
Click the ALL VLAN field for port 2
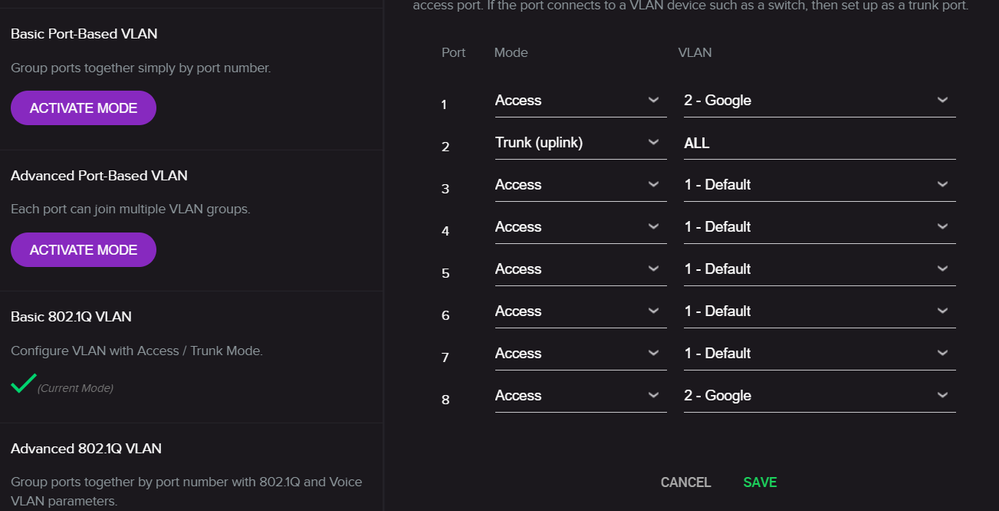click(x=819, y=143)
